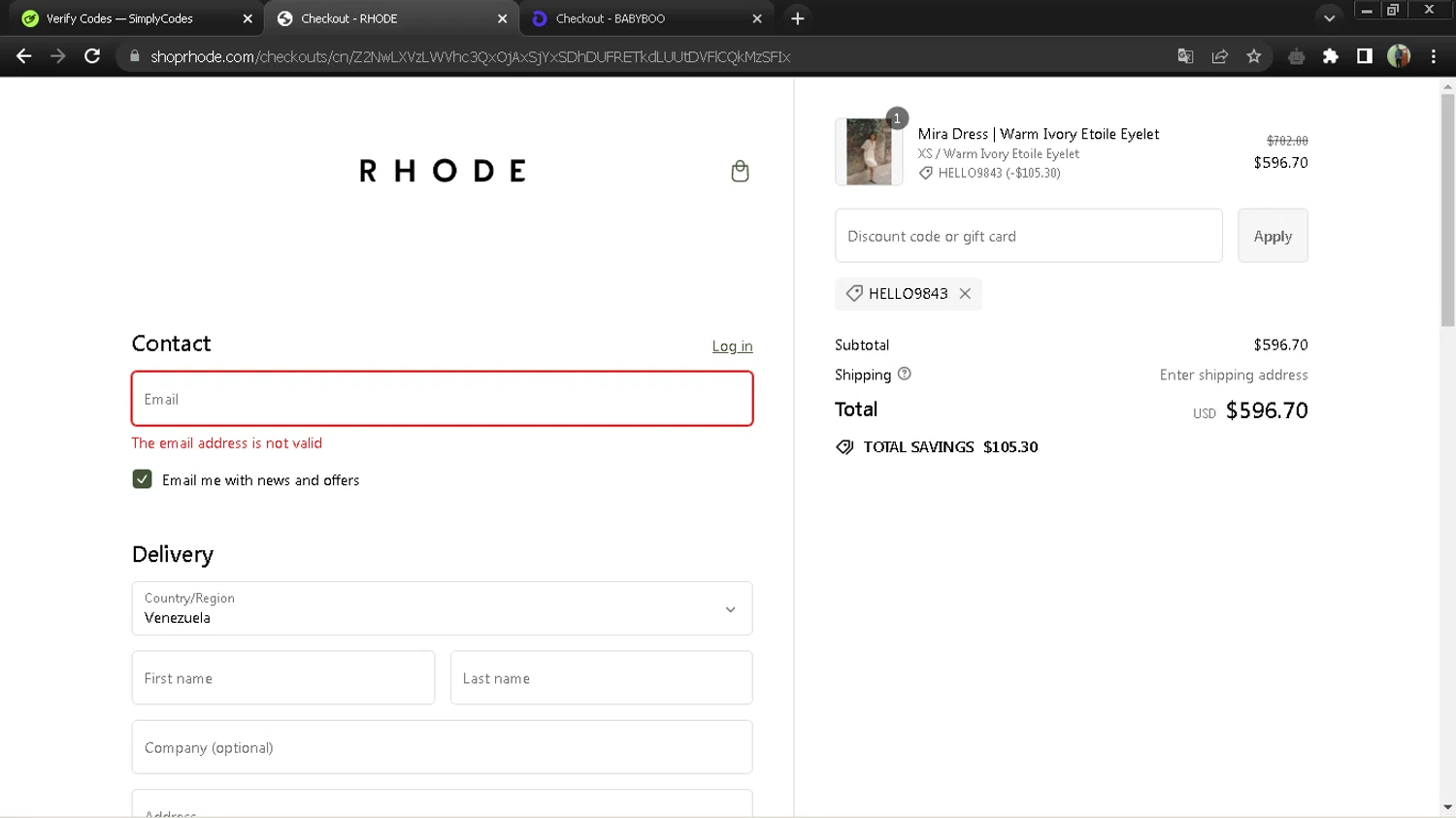Open the browser extensions puzzle icon
Viewport: 1456px width, 818px height.
point(1331,56)
